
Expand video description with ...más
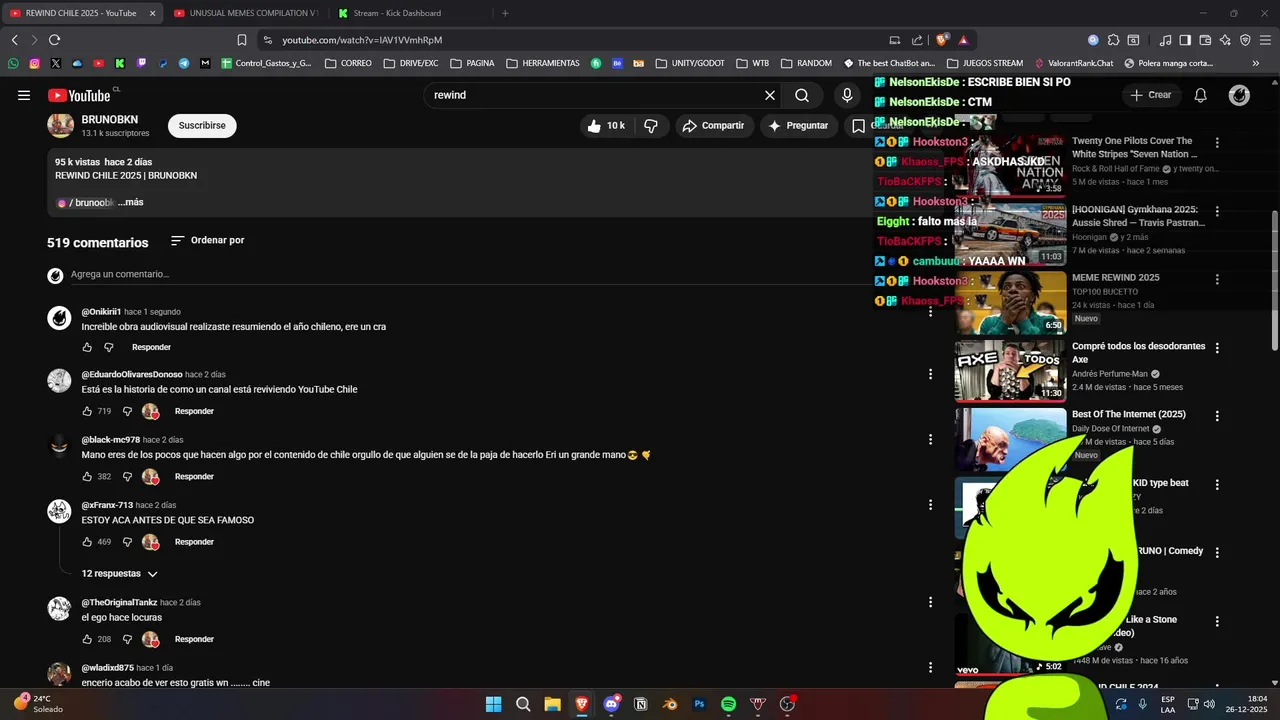point(130,202)
